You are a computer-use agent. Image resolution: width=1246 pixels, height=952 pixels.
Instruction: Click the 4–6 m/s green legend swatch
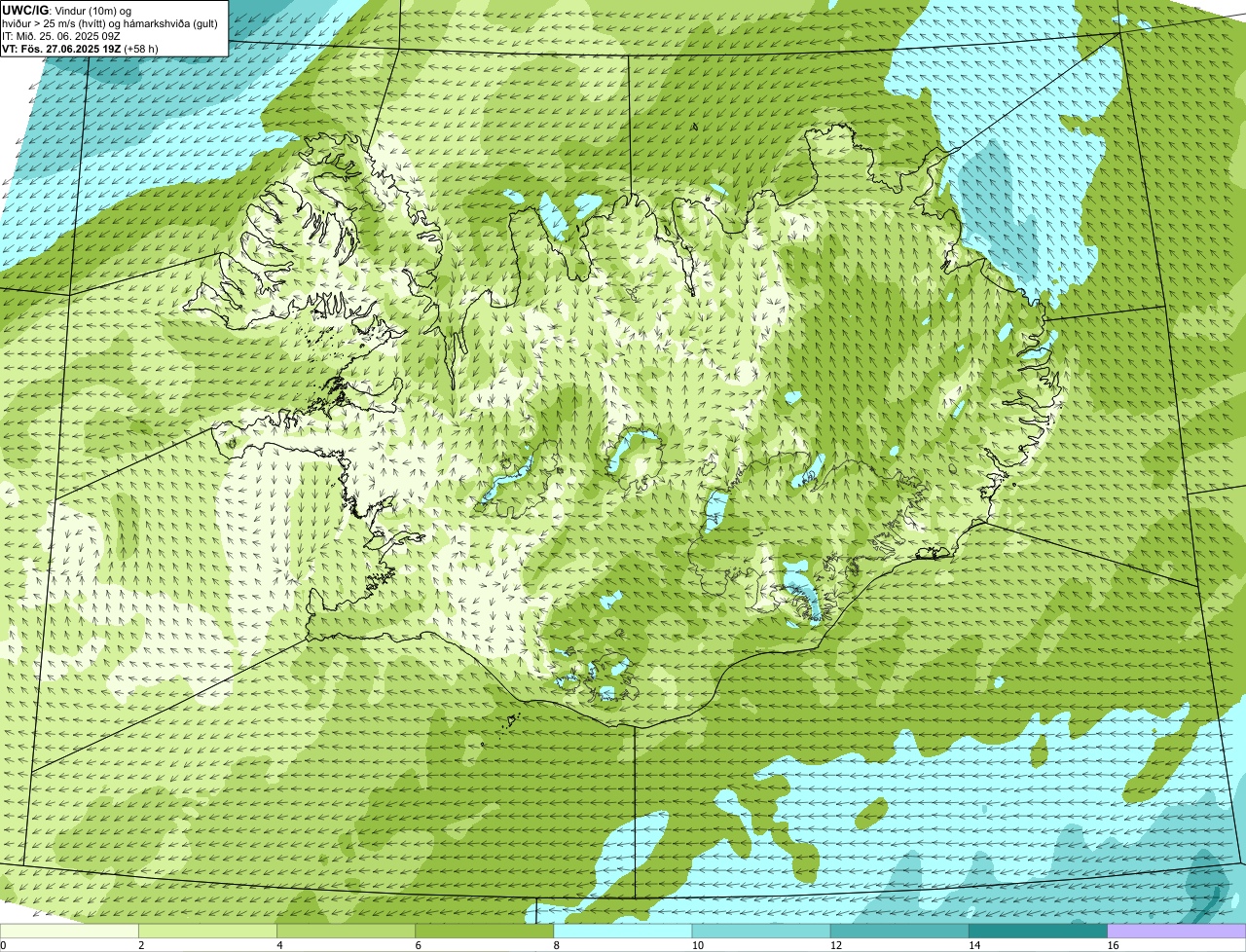pyautogui.click(x=346, y=931)
